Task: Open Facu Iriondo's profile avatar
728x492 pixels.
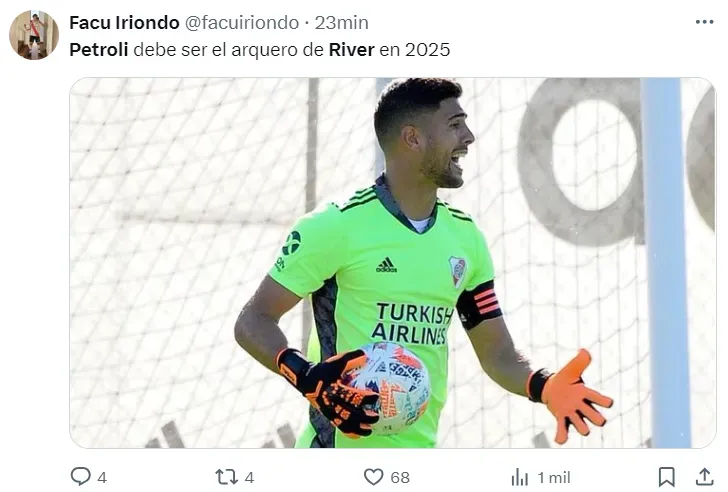Action: click(x=34, y=35)
